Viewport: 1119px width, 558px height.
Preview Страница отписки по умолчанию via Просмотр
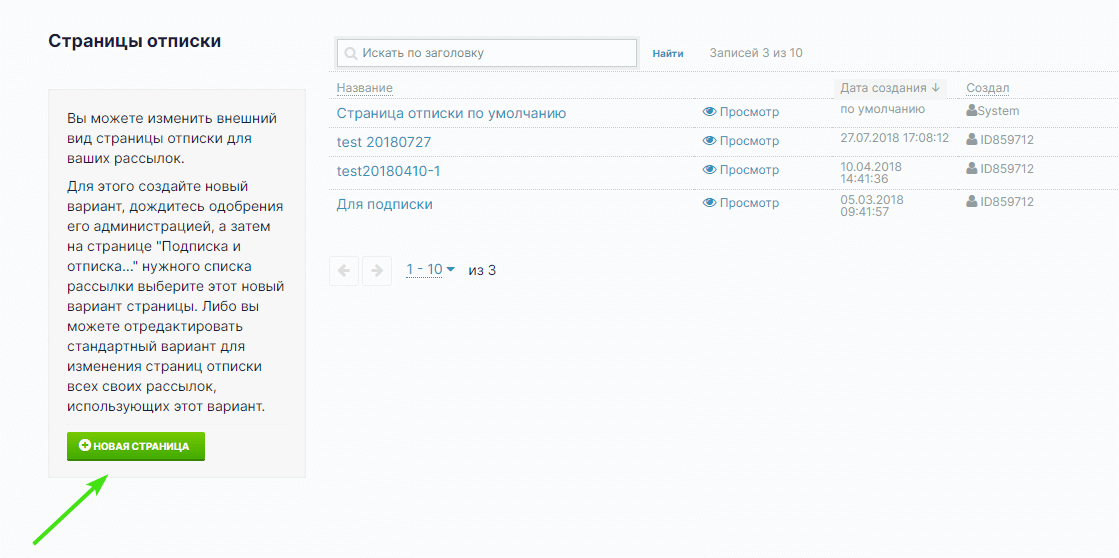[x=749, y=112]
